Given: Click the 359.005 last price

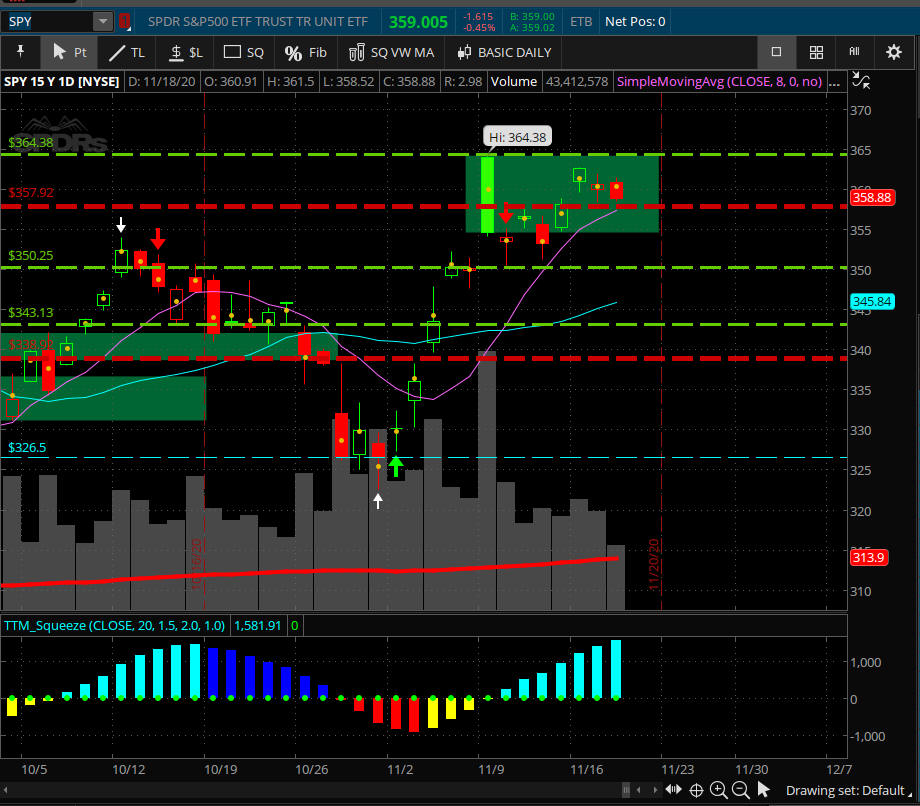Looking at the screenshot, I should (x=418, y=22).
